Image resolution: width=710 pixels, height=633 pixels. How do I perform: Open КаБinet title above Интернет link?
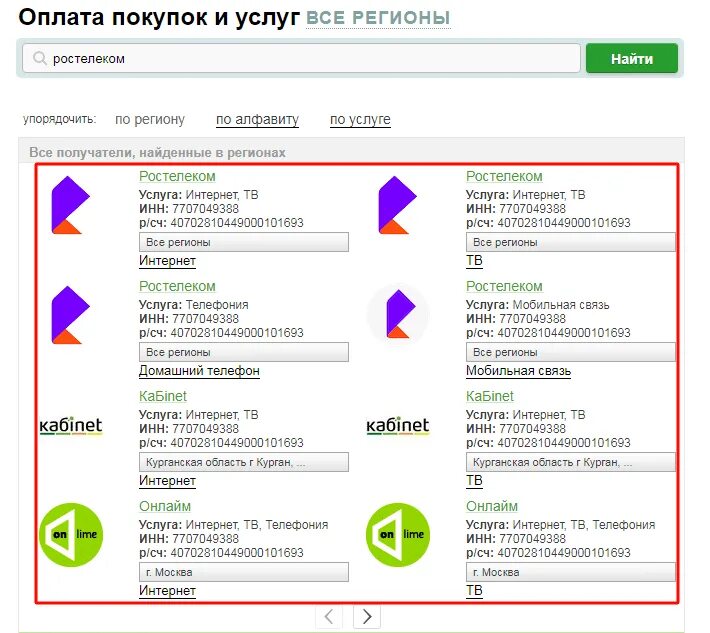point(163,396)
